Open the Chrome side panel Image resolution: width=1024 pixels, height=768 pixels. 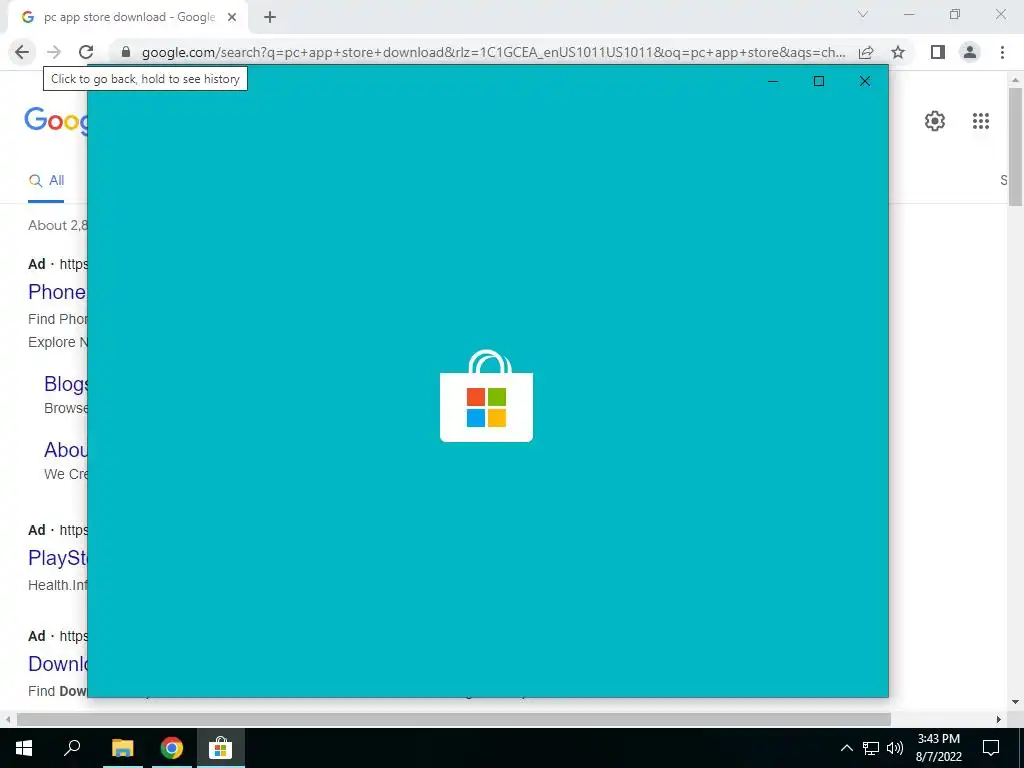click(938, 52)
